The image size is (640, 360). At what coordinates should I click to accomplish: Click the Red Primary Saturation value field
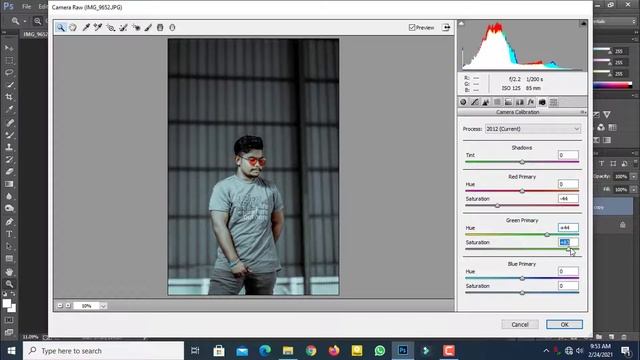(568, 199)
